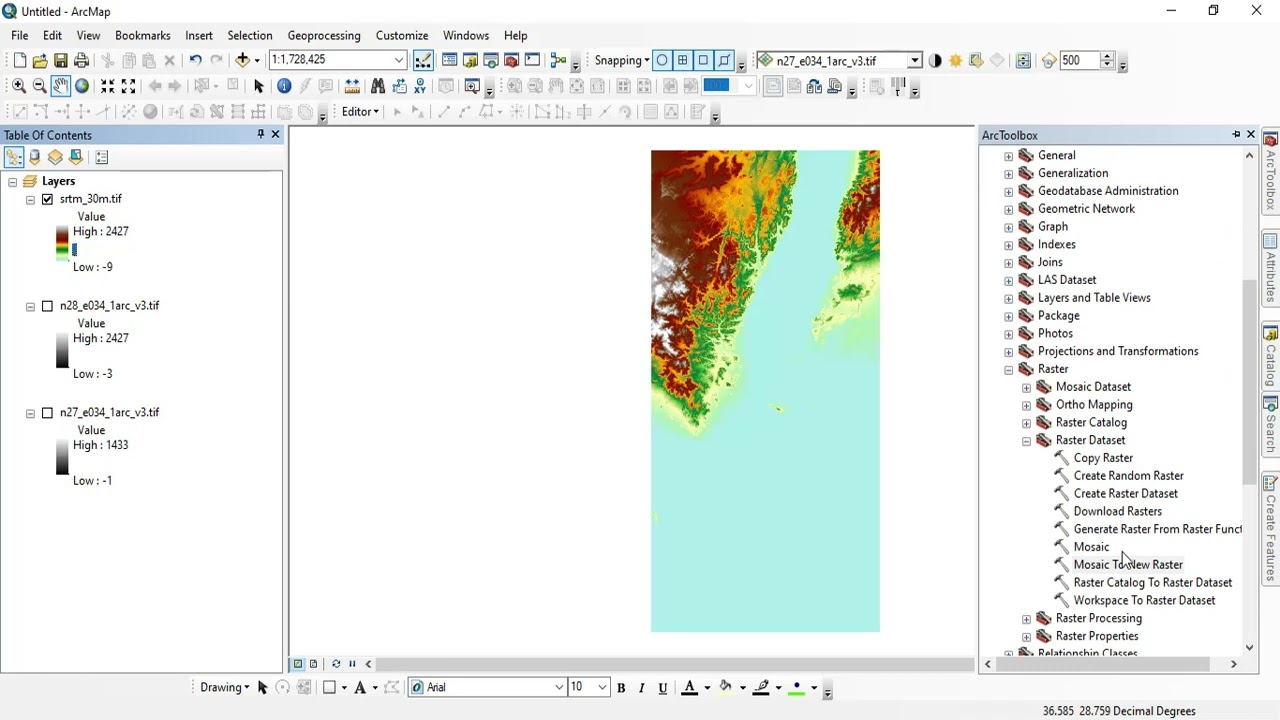Undo the last action
Image resolution: width=1280 pixels, height=720 pixels.
(195, 61)
